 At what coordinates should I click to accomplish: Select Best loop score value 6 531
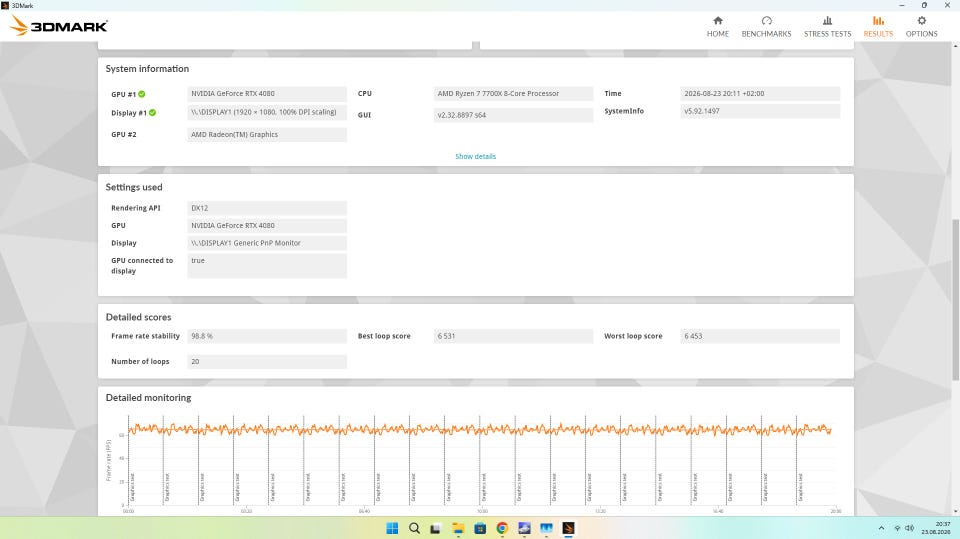click(x=513, y=336)
